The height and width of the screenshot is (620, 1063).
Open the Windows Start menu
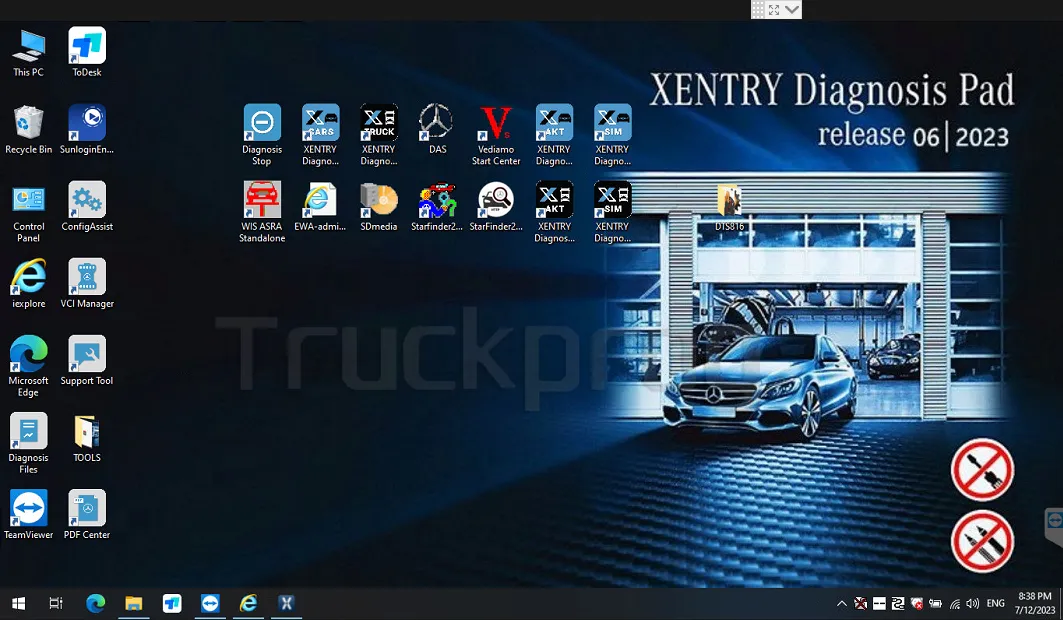click(18, 604)
